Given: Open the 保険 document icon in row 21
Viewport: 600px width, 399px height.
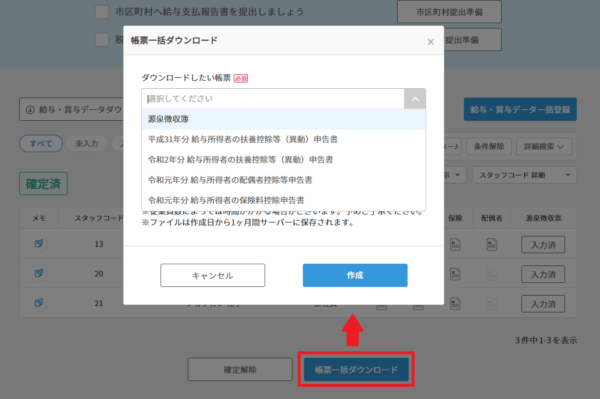Looking at the screenshot, I should coord(455,304).
